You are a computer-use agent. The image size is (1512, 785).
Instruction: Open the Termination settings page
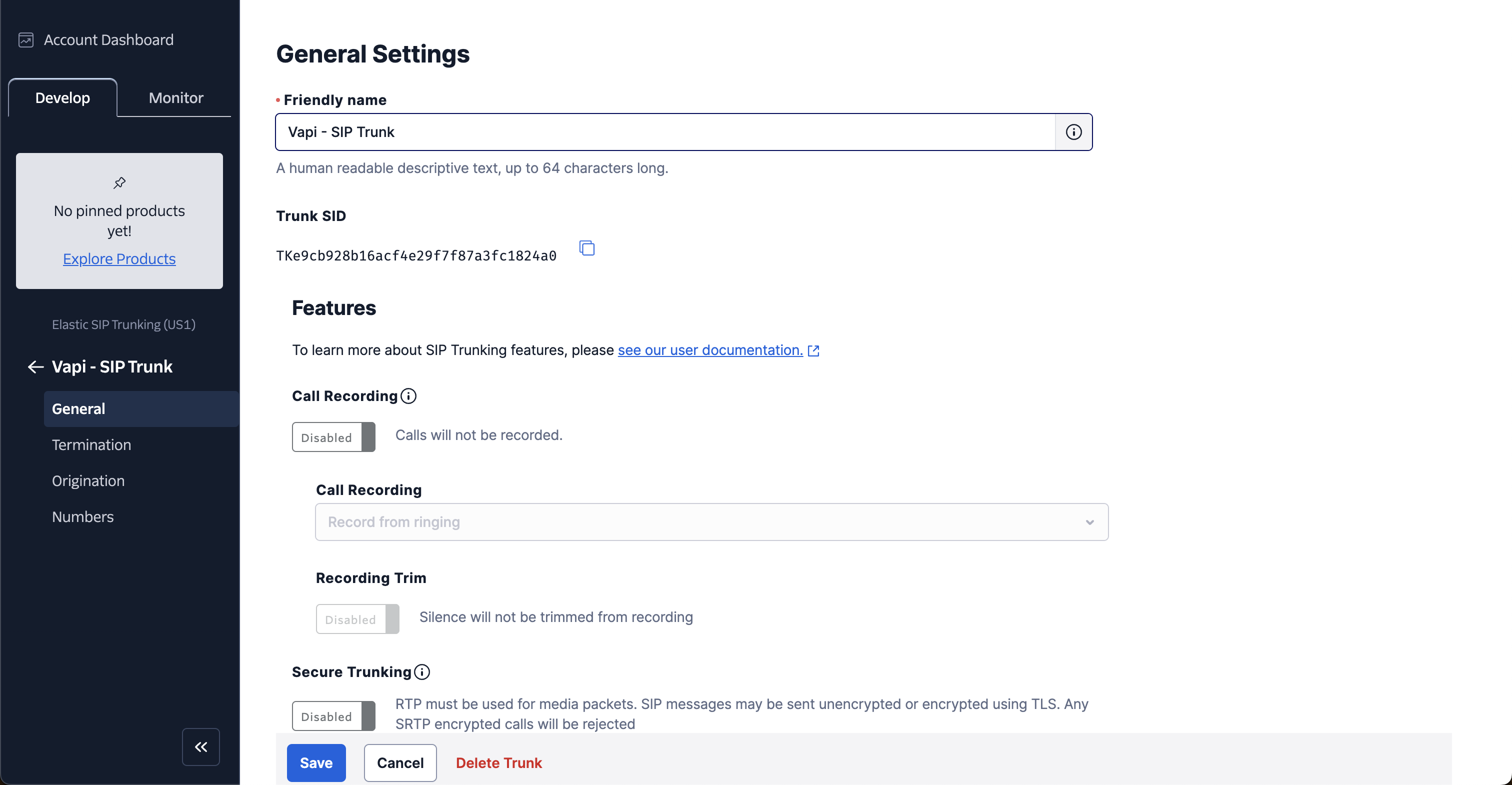(91, 444)
